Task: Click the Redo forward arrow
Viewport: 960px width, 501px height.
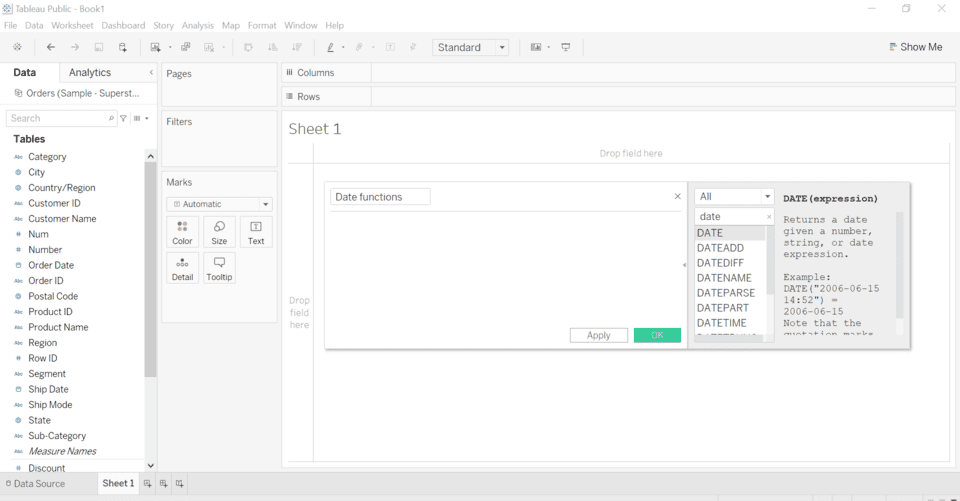Action: [75, 47]
